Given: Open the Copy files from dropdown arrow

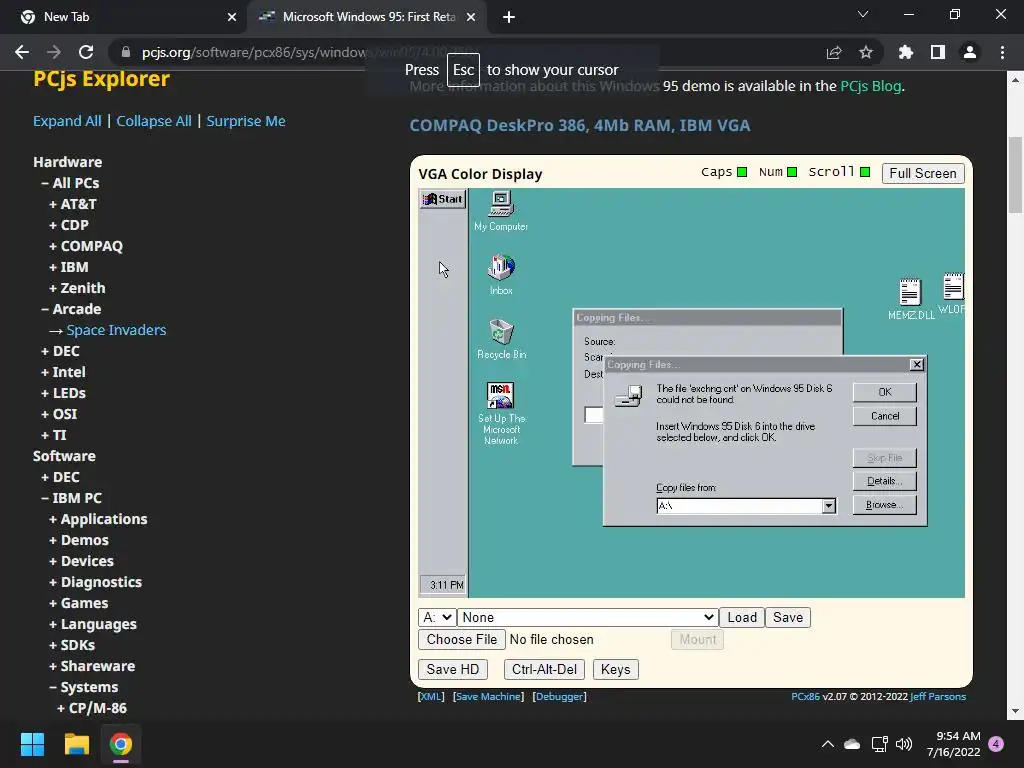Looking at the screenshot, I should point(829,506).
